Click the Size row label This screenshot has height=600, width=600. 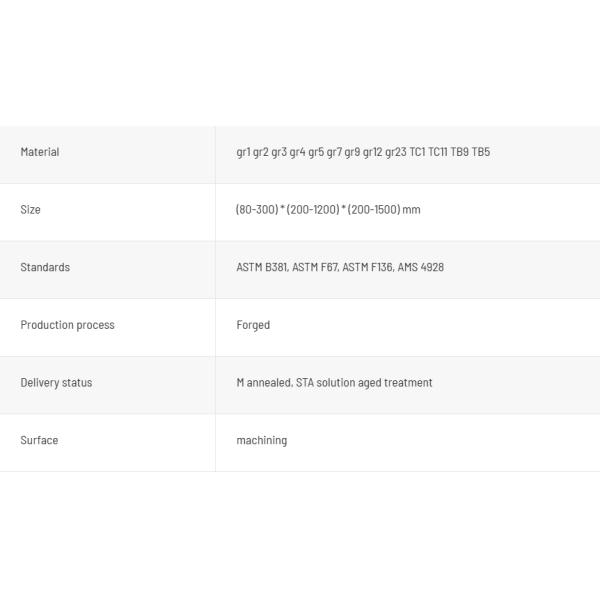tap(30, 210)
